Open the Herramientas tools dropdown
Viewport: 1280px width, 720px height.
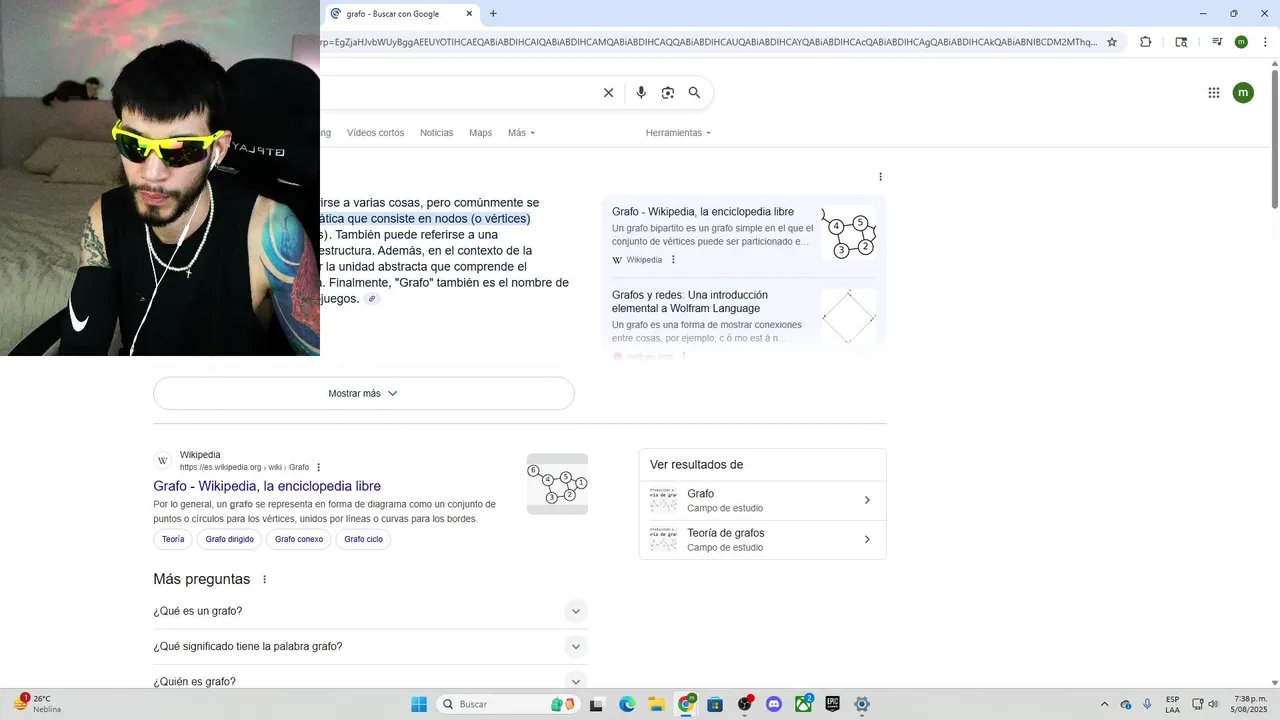[678, 133]
